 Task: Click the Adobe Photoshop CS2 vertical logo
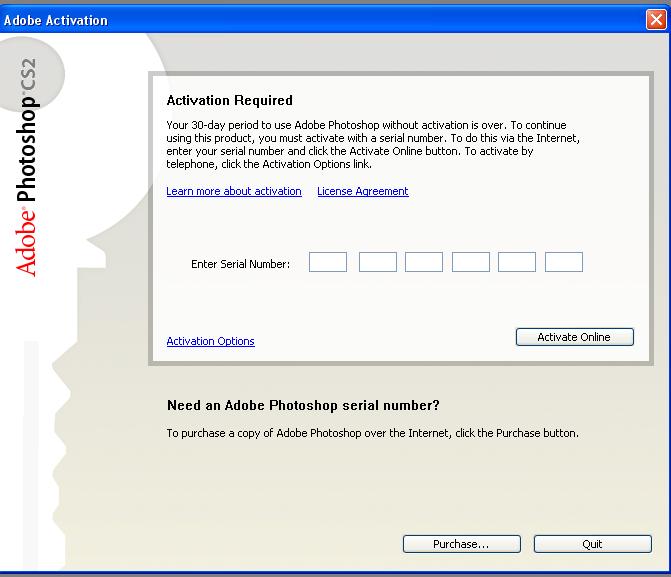pos(27,167)
